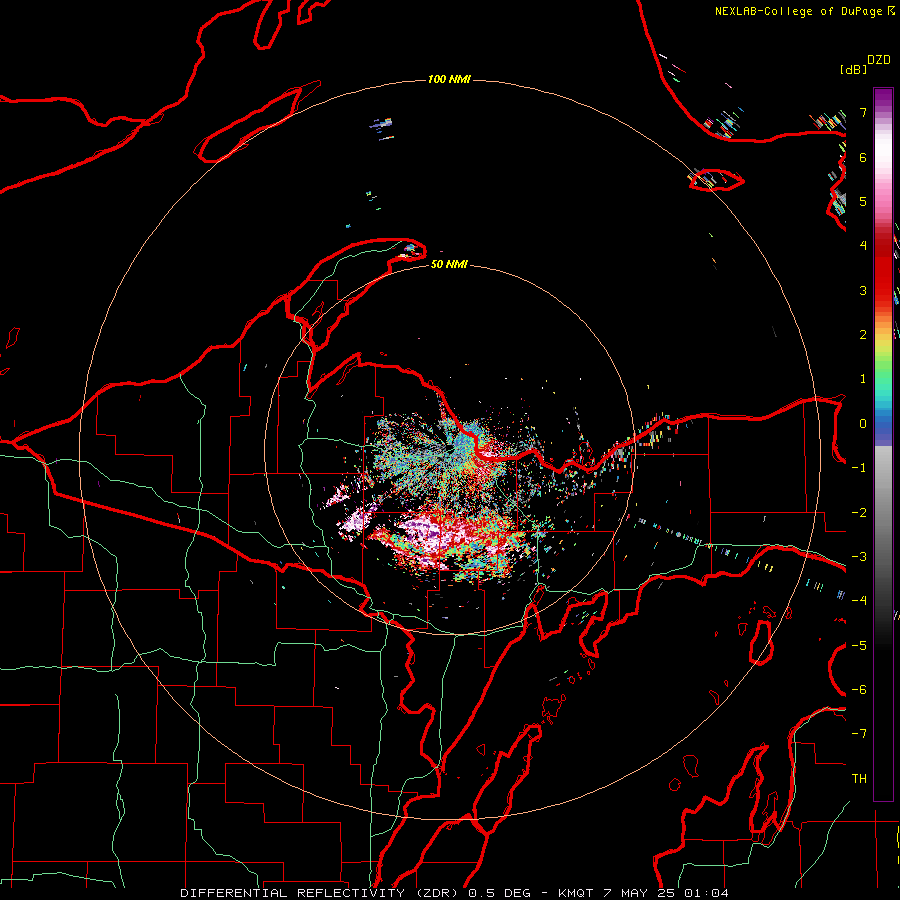900x900 pixels.
Task: Click the 0 value on the color scale
Action: click(x=863, y=424)
